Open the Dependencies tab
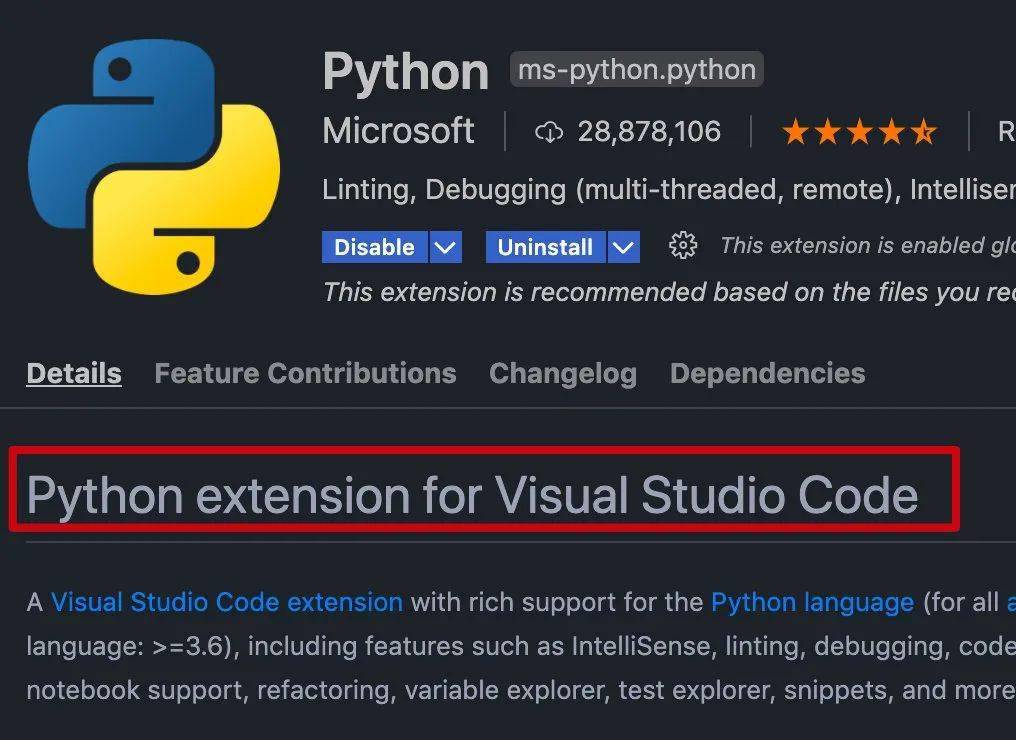Image resolution: width=1016 pixels, height=740 pixels. coord(768,374)
